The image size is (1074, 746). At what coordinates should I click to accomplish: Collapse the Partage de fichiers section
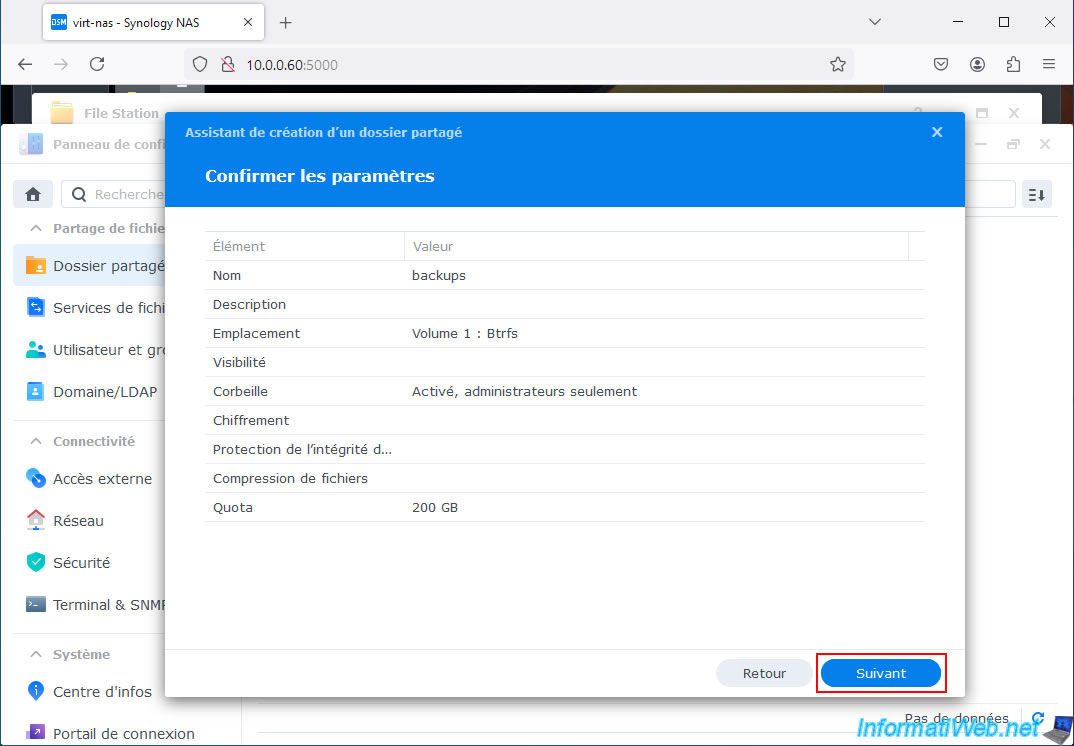[x=36, y=228]
